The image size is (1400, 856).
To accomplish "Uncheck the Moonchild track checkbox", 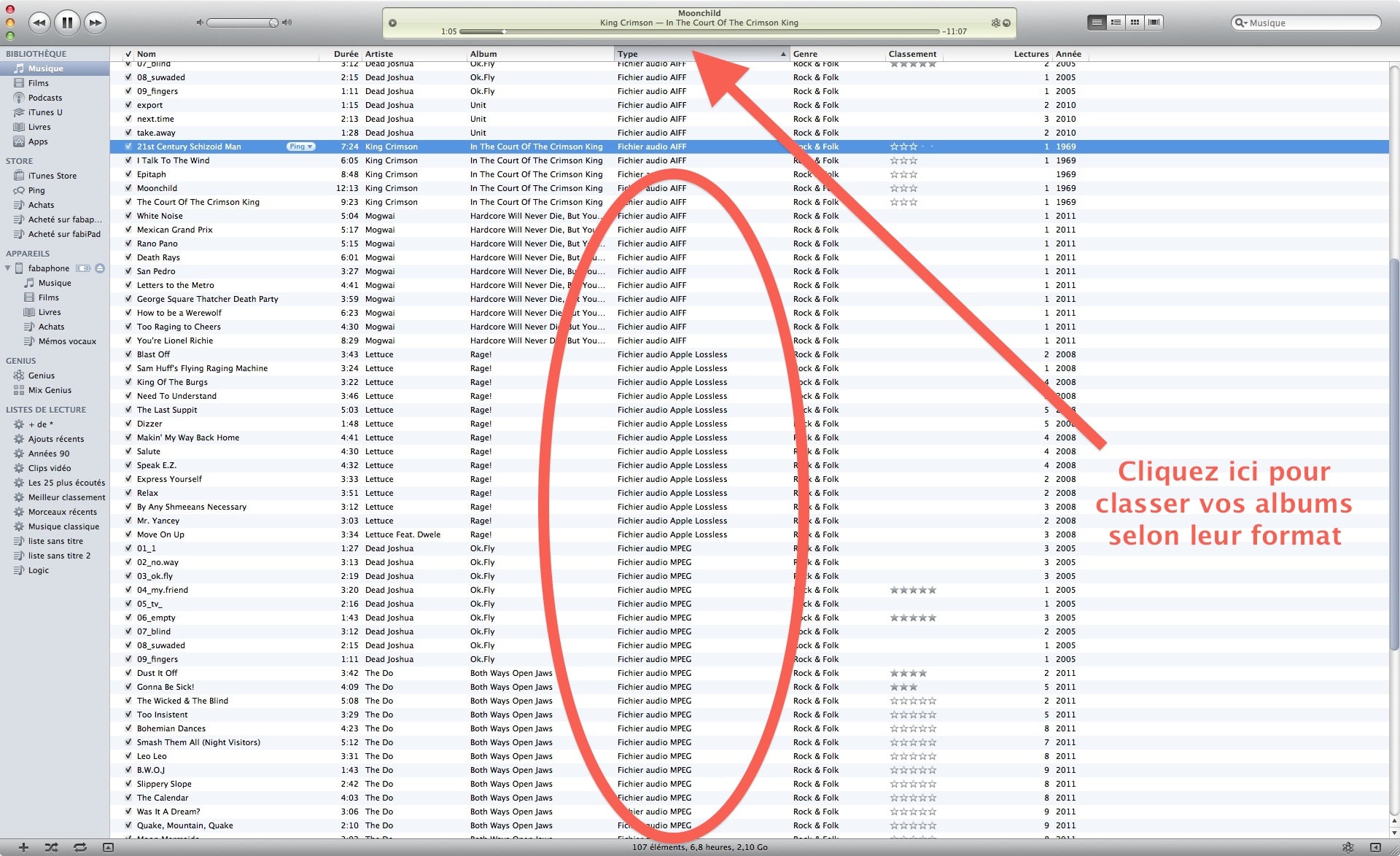I will click(x=128, y=188).
